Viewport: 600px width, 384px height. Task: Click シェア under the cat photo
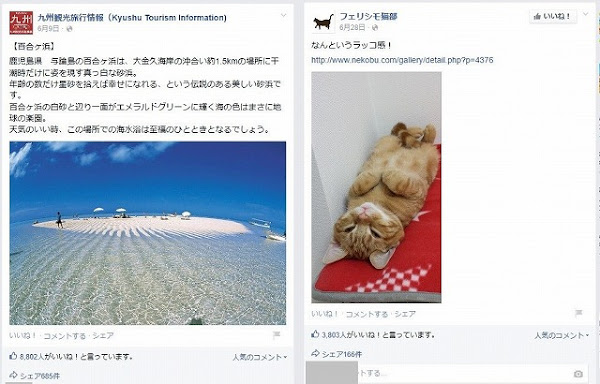point(405,314)
